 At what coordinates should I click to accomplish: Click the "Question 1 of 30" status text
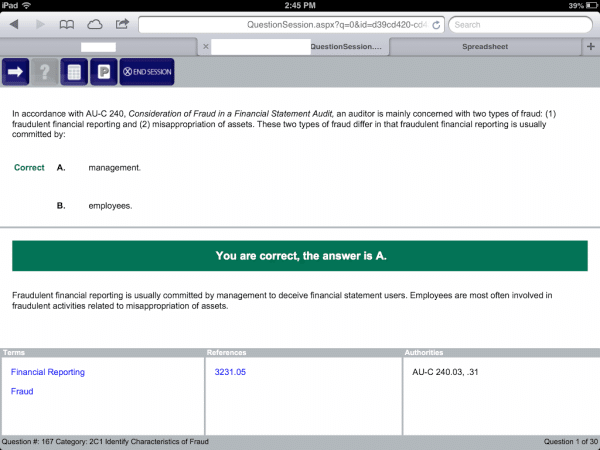(571, 442)
